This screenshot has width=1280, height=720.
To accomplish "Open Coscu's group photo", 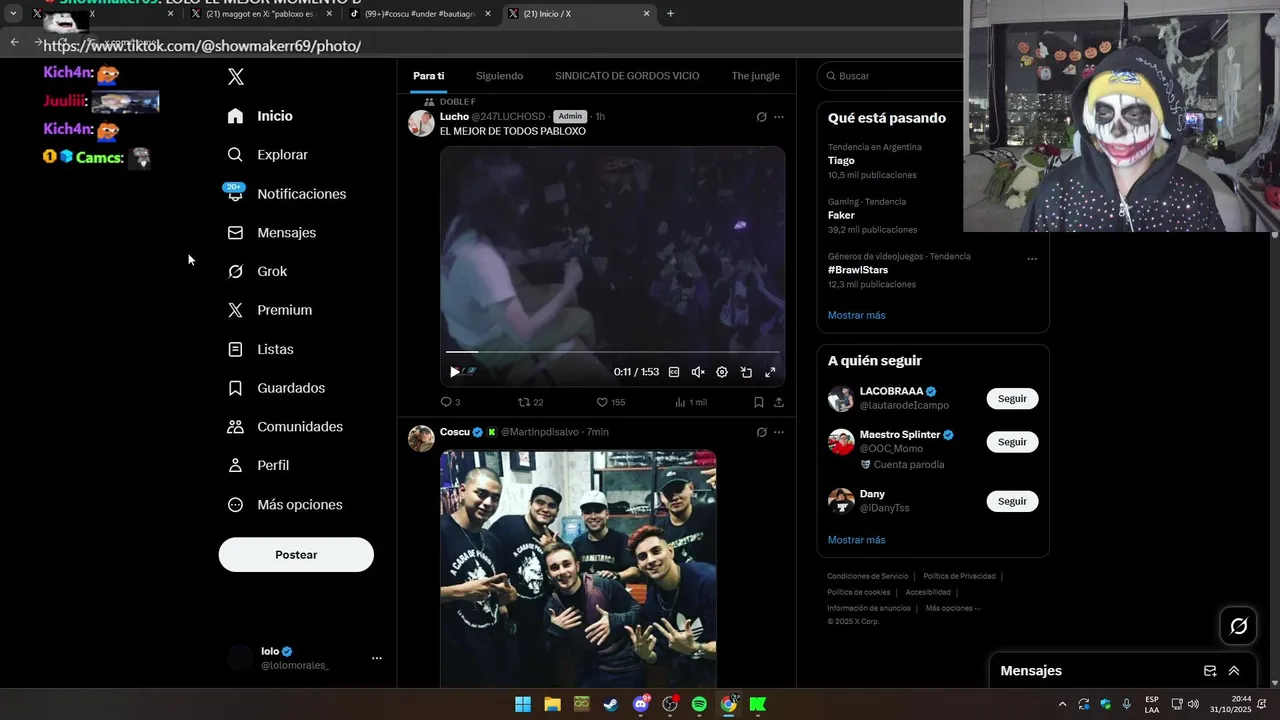I will point(578,568).
